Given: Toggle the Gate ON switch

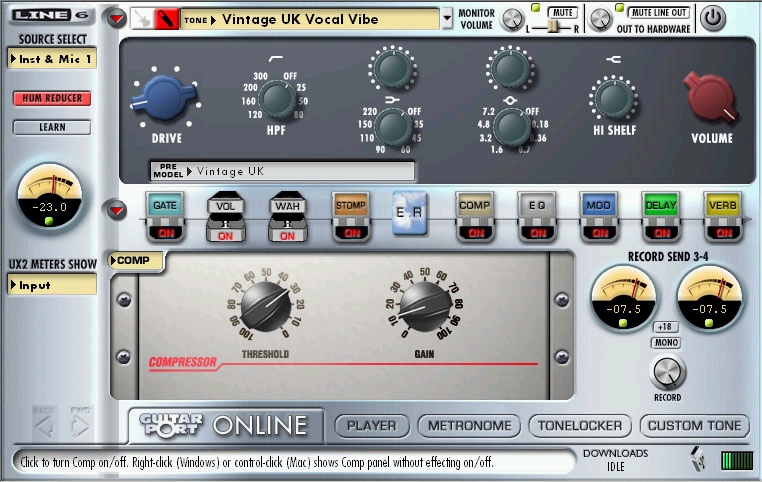Looking at the screenshot, I should click(x=165, y=233).
